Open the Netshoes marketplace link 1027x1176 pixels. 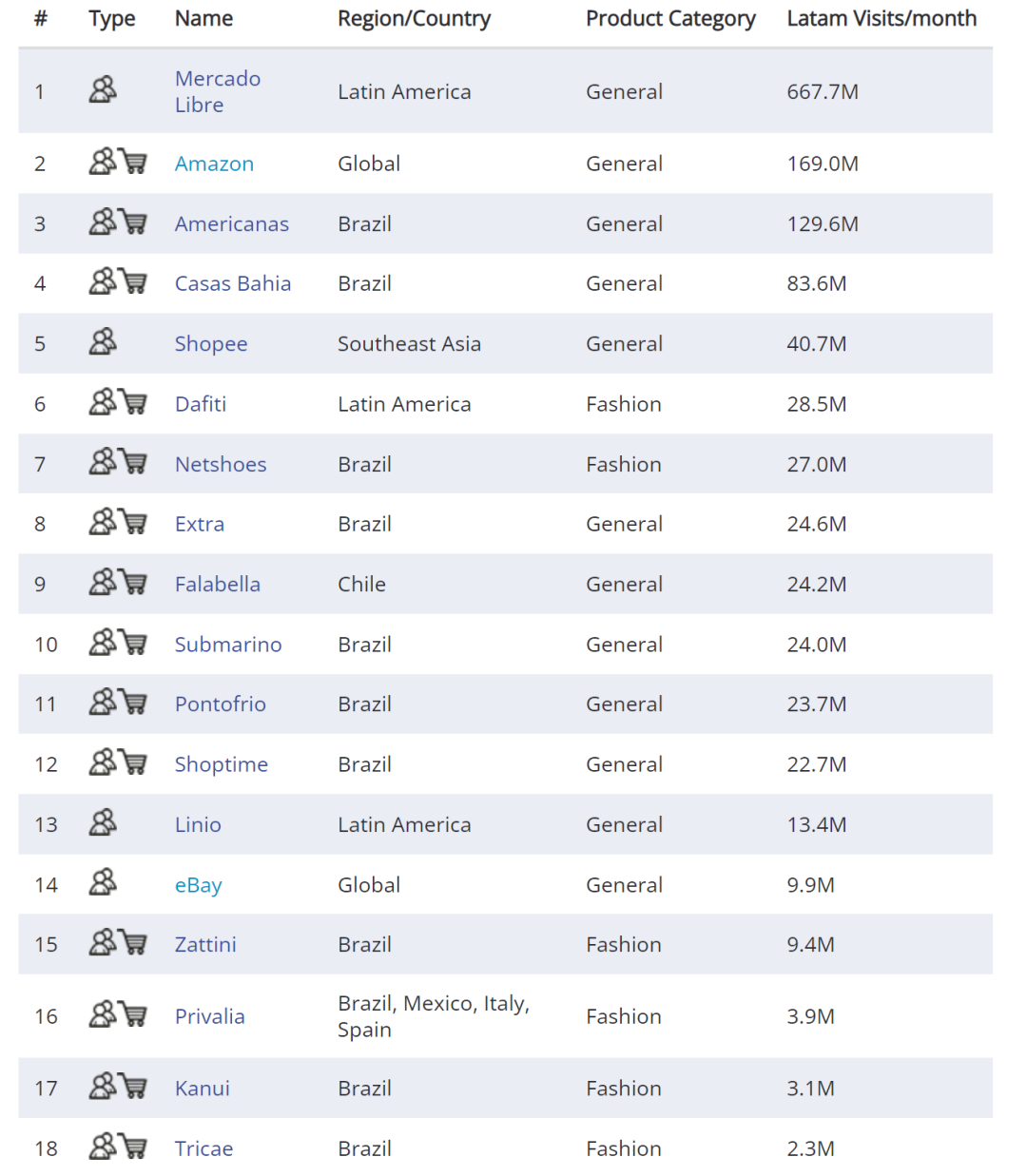[x=221, y=464]
